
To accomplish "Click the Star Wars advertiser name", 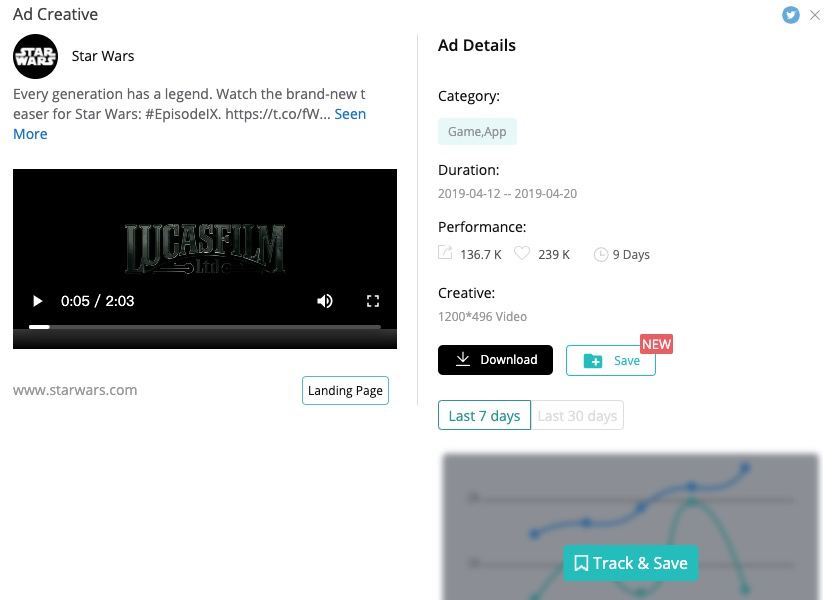I will tap(103, 56).
